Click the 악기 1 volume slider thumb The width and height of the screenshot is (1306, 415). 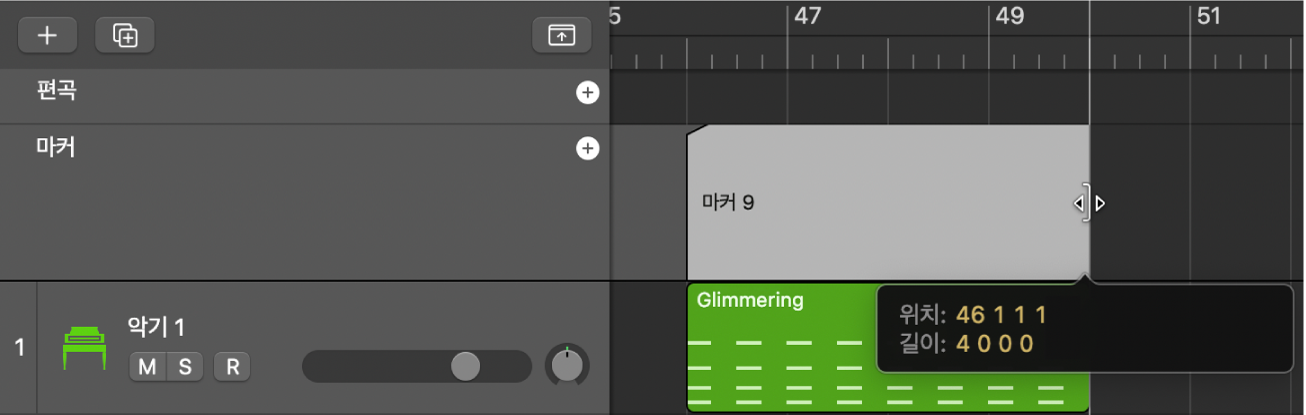pos(465,366)
